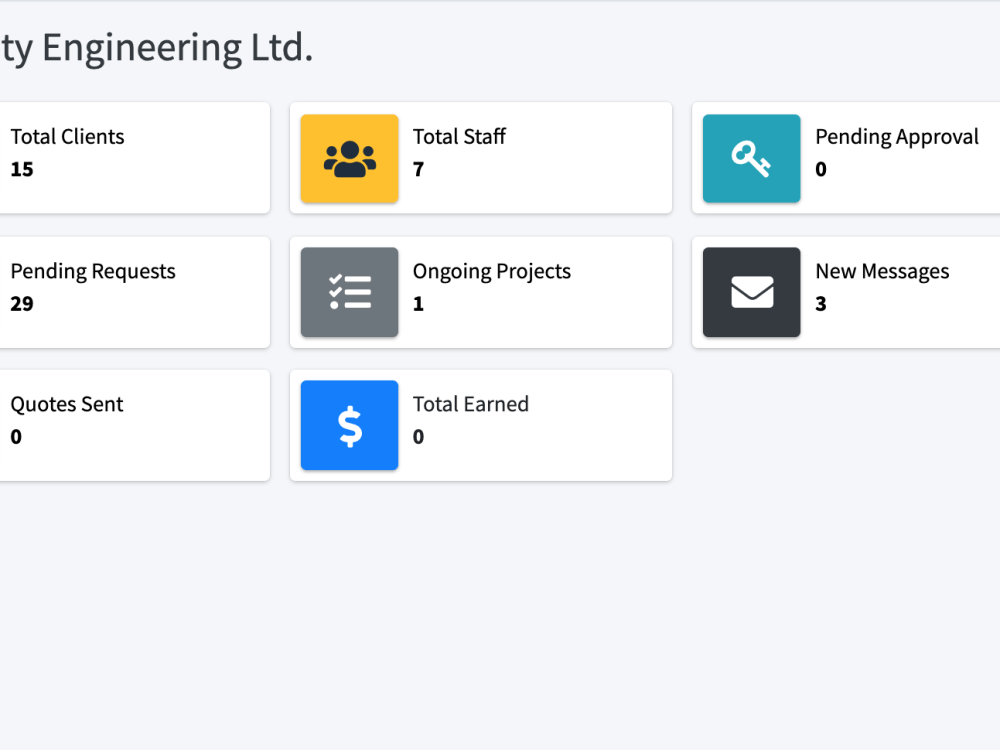Select the New Messages count of 3
This screenshot has height=750, width=1000.
(820, 303)
